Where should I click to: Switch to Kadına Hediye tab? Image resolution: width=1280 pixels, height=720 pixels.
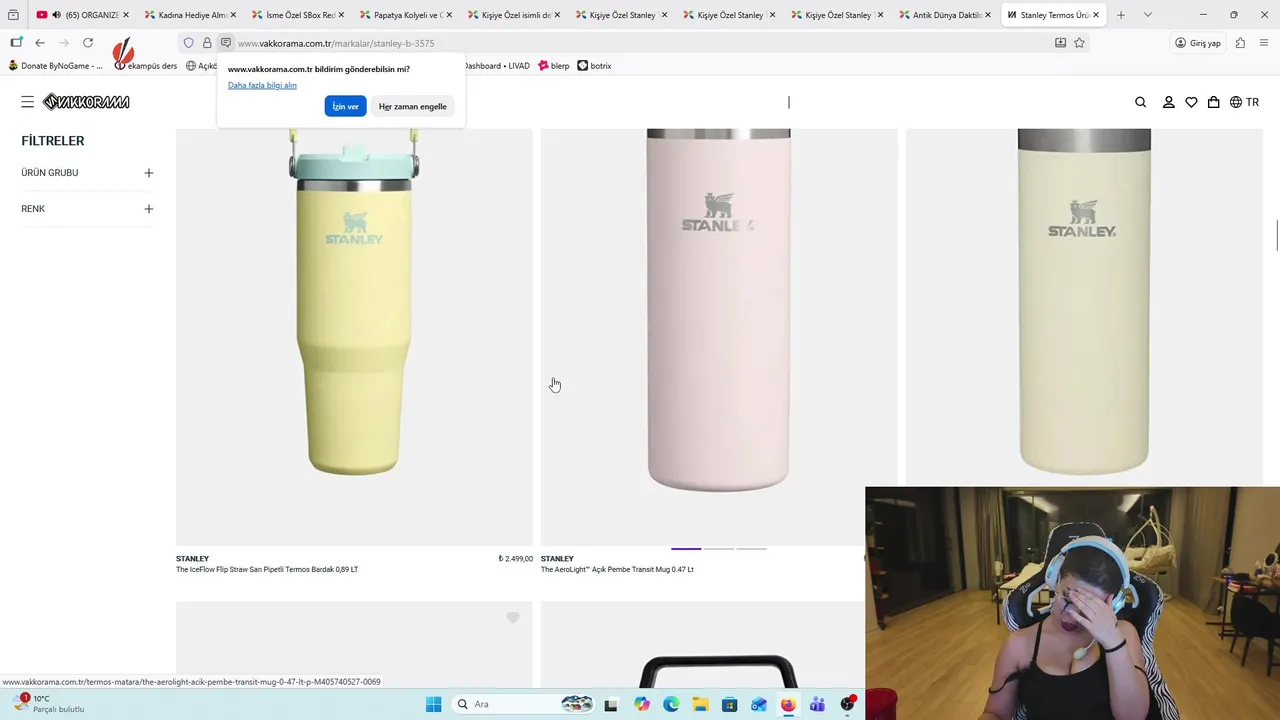pos(190,15)
